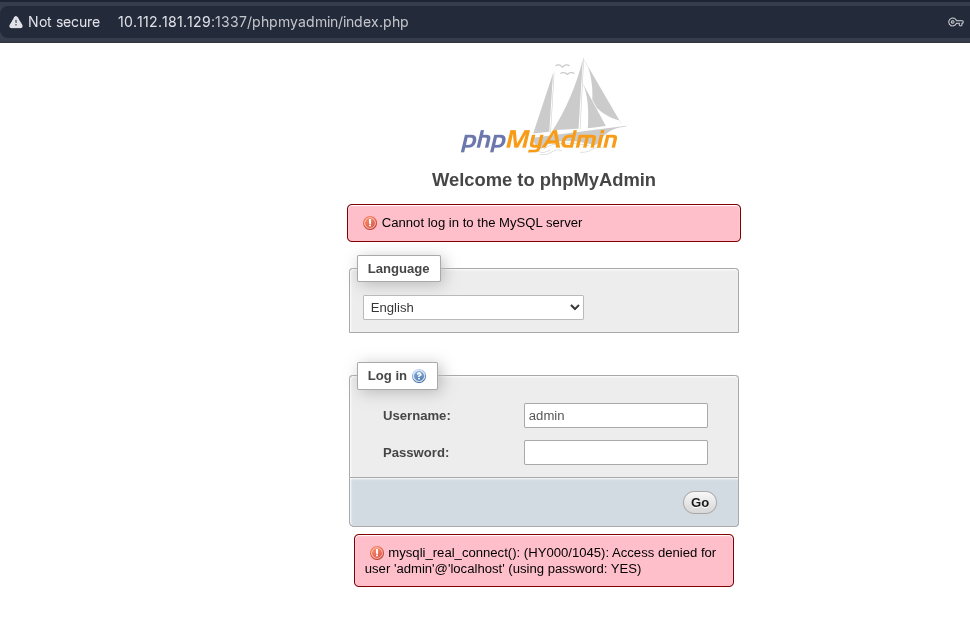Screen dimensions: 970x624
Task: Select the browser address bar URL
Action: tap(263, 22)
